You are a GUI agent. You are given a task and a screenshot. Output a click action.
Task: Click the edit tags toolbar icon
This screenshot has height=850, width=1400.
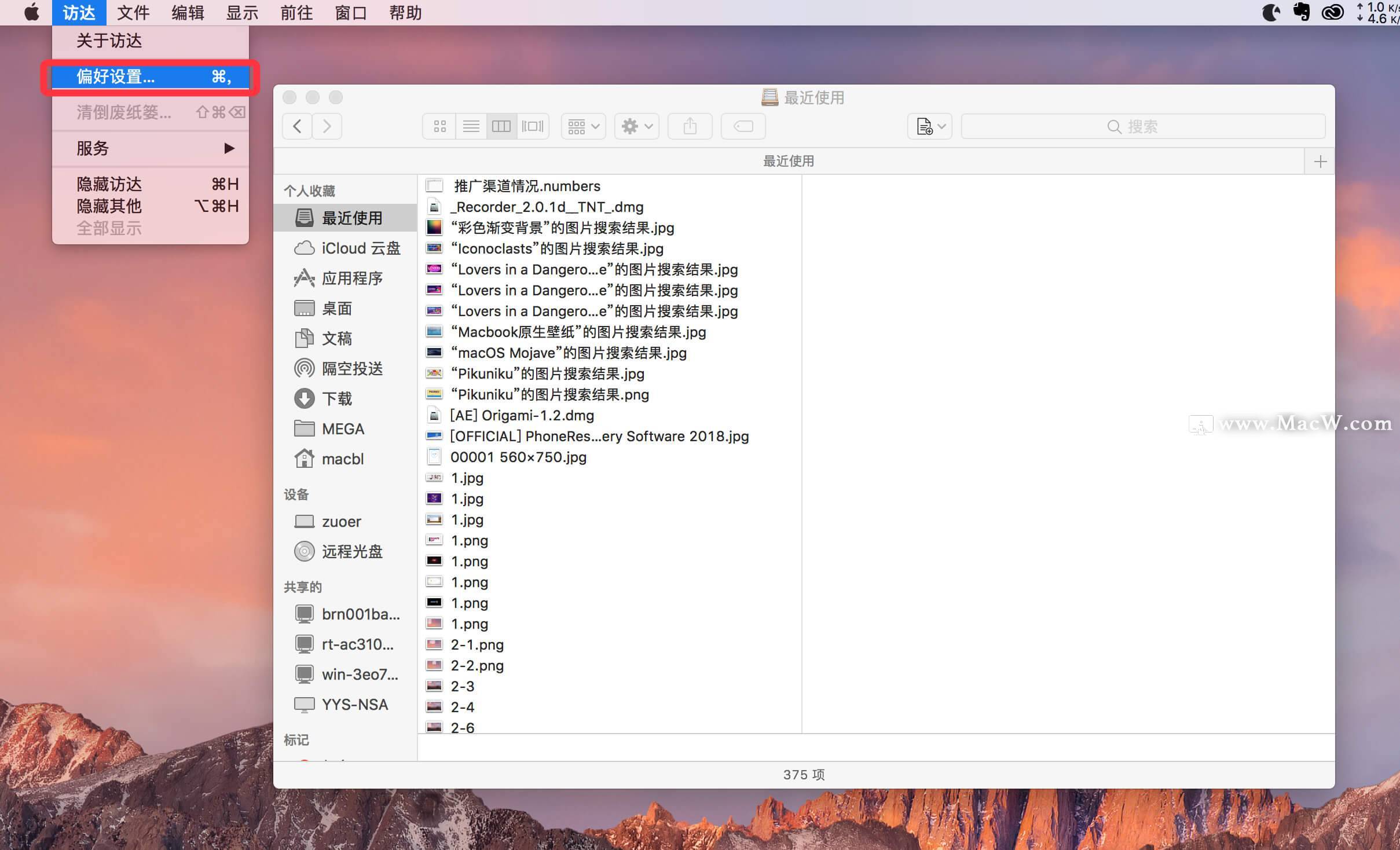point(743,126)
